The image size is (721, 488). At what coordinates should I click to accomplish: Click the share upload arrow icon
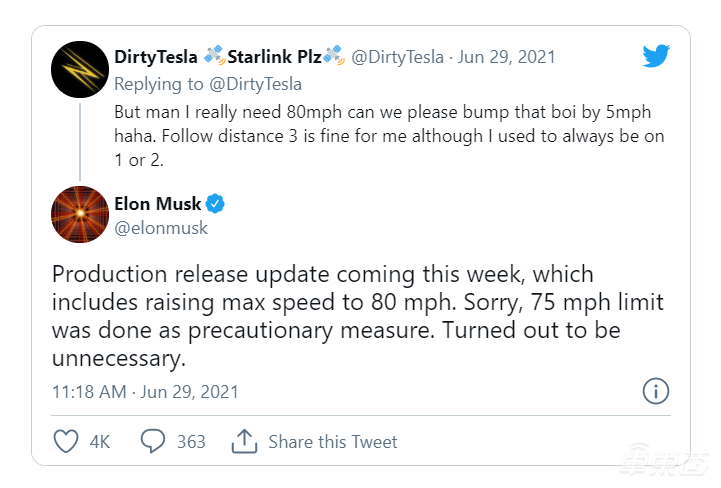point(244,441)
